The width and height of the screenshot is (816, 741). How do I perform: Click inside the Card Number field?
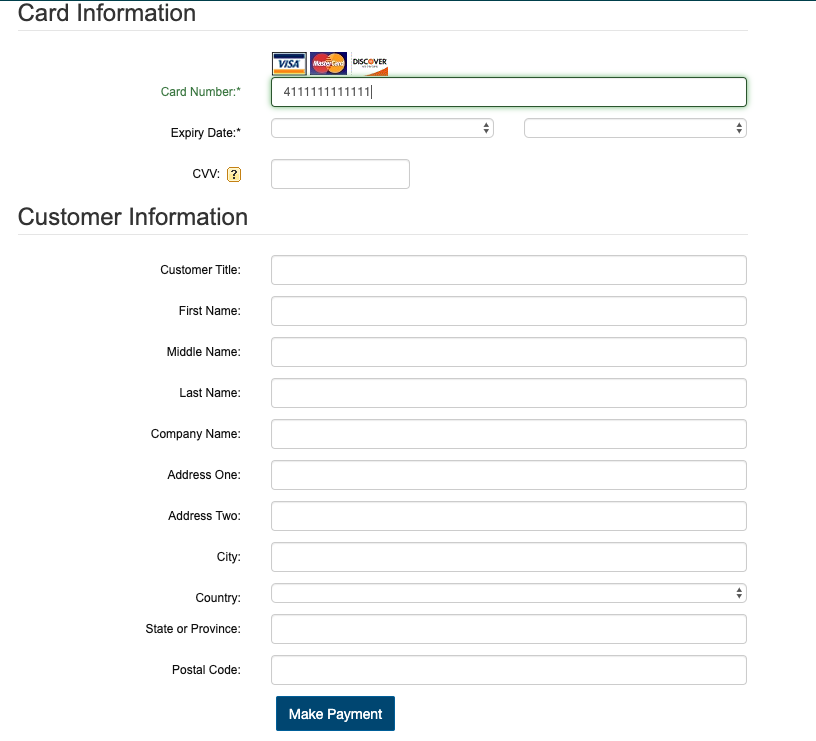pos(508,91)
